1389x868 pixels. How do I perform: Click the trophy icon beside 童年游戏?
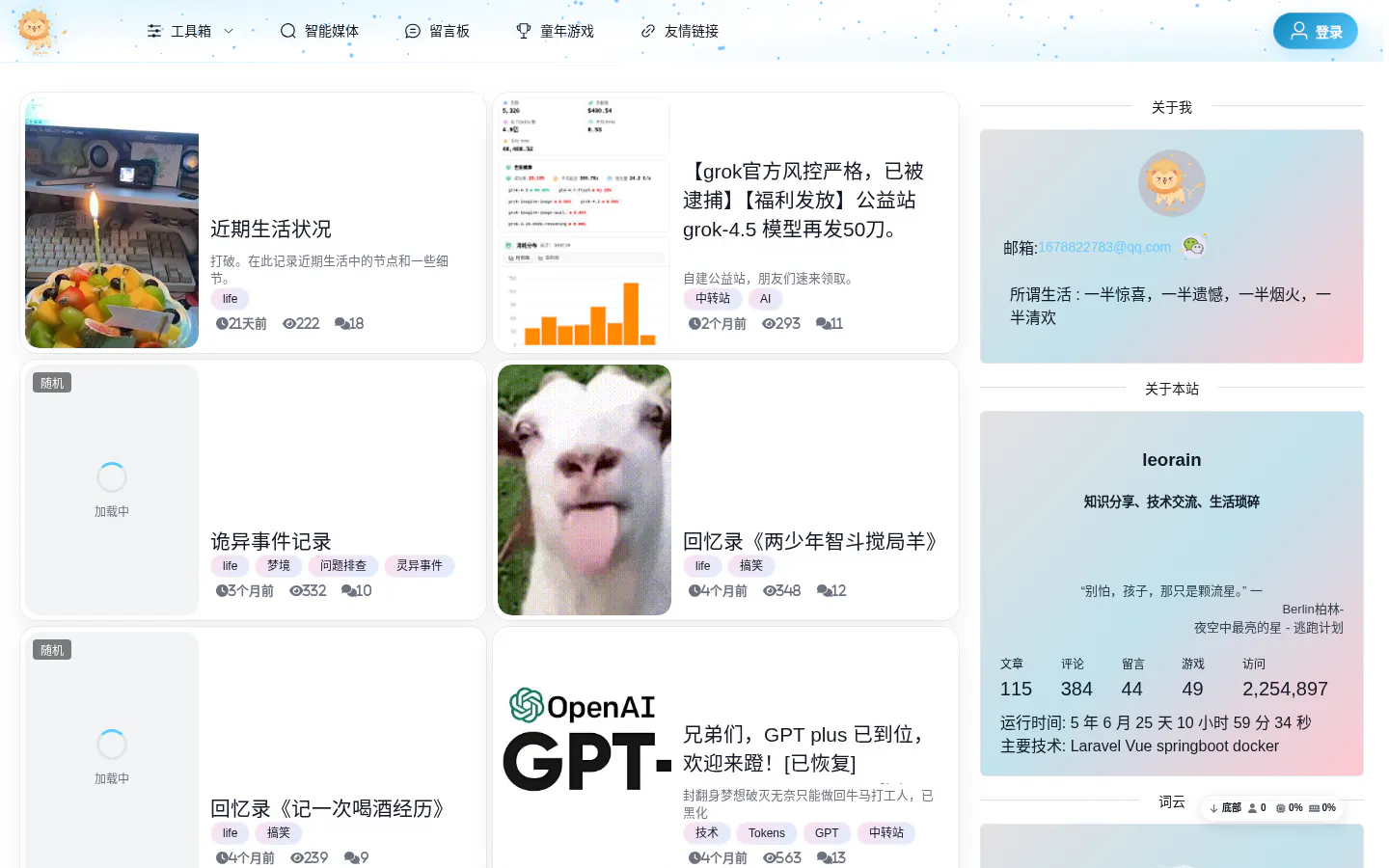[x=523, y=31]
